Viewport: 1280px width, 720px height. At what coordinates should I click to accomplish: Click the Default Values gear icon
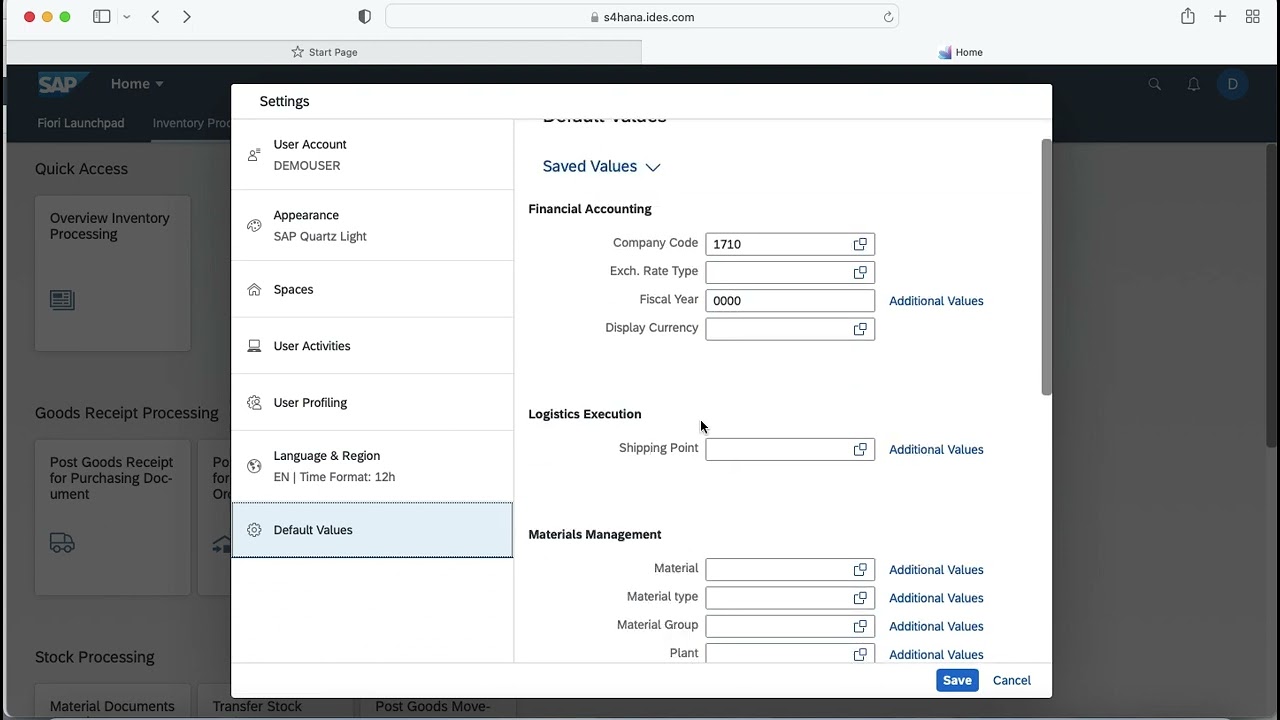tap(254, 530)
